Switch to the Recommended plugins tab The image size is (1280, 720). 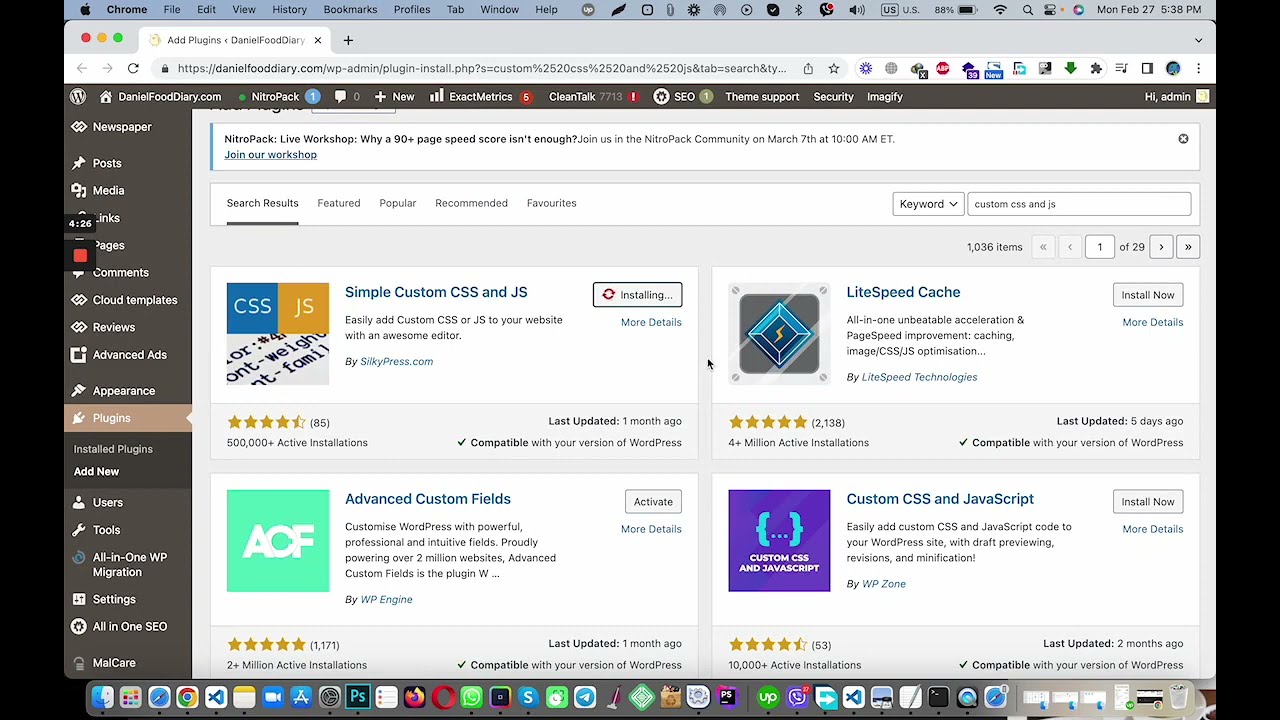pos(471,203)
